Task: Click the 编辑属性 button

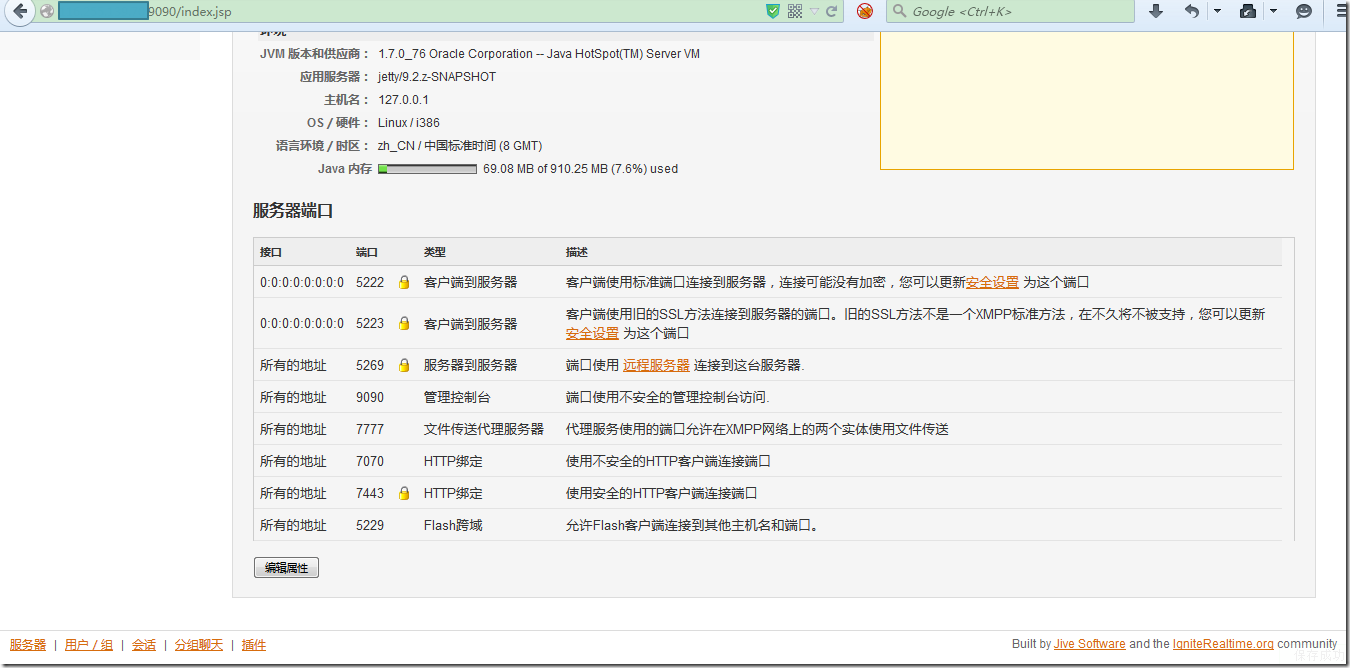Action: pos(286,568)
